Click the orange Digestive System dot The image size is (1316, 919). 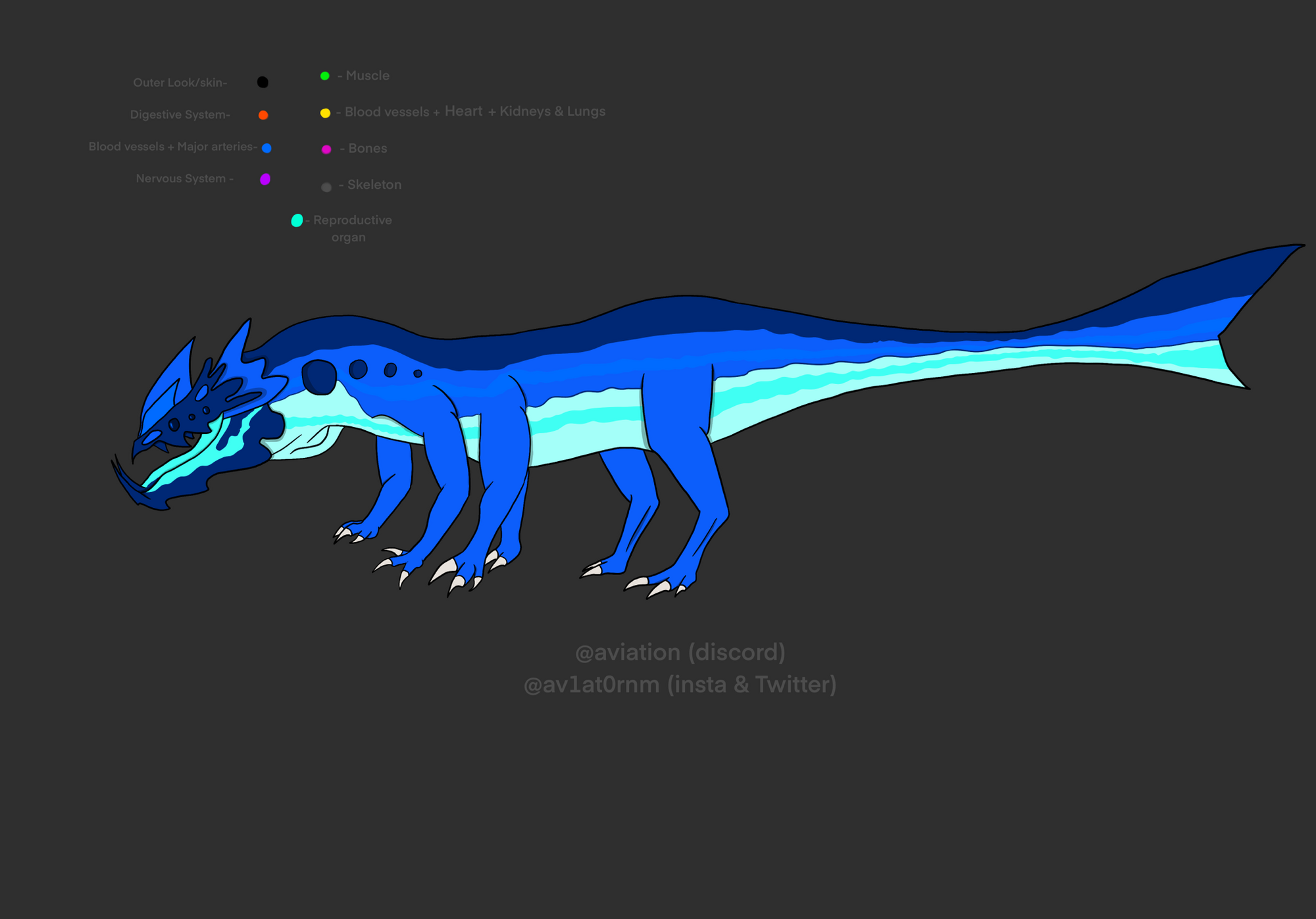[x=263, y=115]
